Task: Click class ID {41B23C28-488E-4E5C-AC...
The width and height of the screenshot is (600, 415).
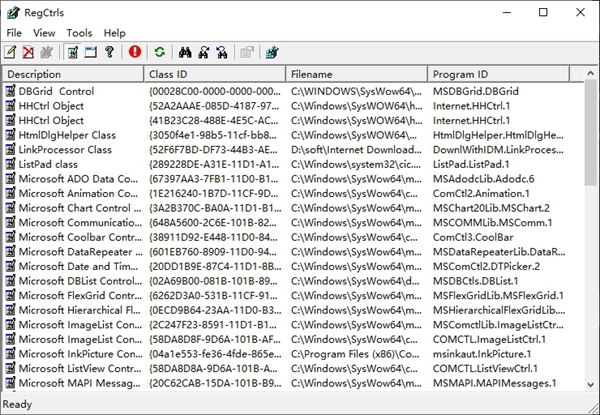Action: (x=214, y=120)
